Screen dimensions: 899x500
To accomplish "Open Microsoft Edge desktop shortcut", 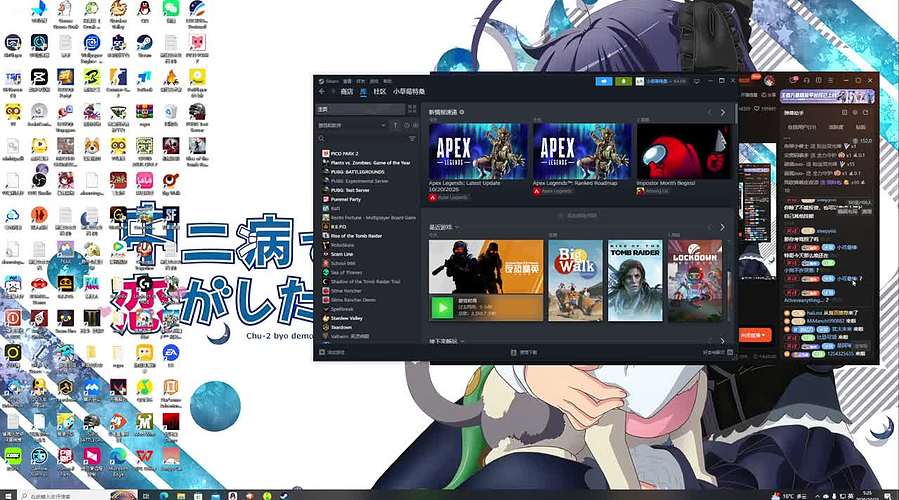I will click(118, 460).
